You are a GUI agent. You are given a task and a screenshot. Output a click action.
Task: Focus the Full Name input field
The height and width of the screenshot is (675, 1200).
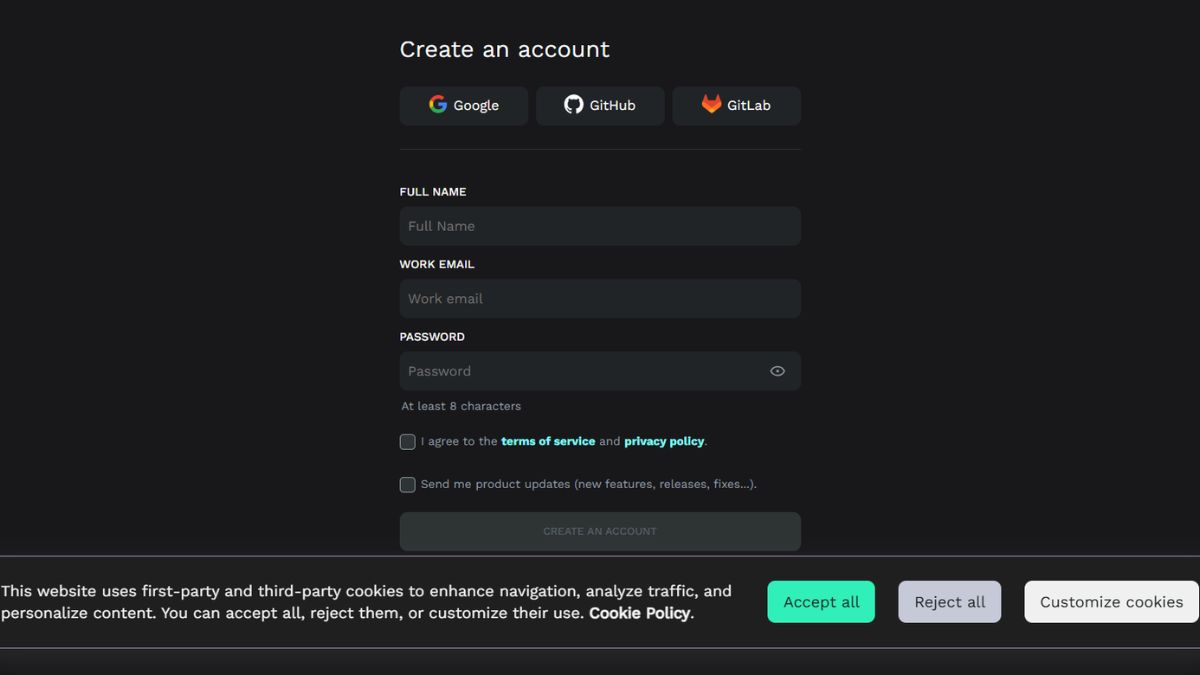point(600,226)
